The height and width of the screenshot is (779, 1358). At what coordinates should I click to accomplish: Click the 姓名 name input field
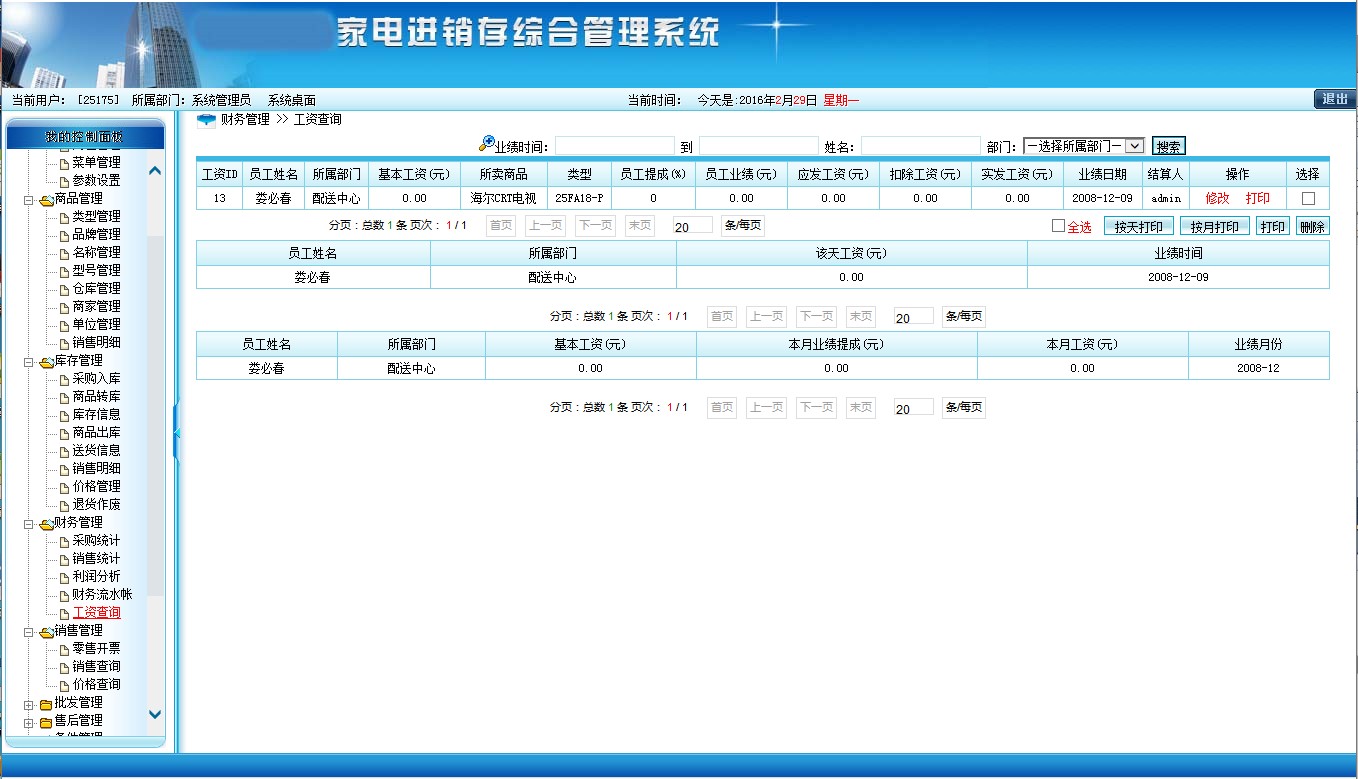pos(920,146)
